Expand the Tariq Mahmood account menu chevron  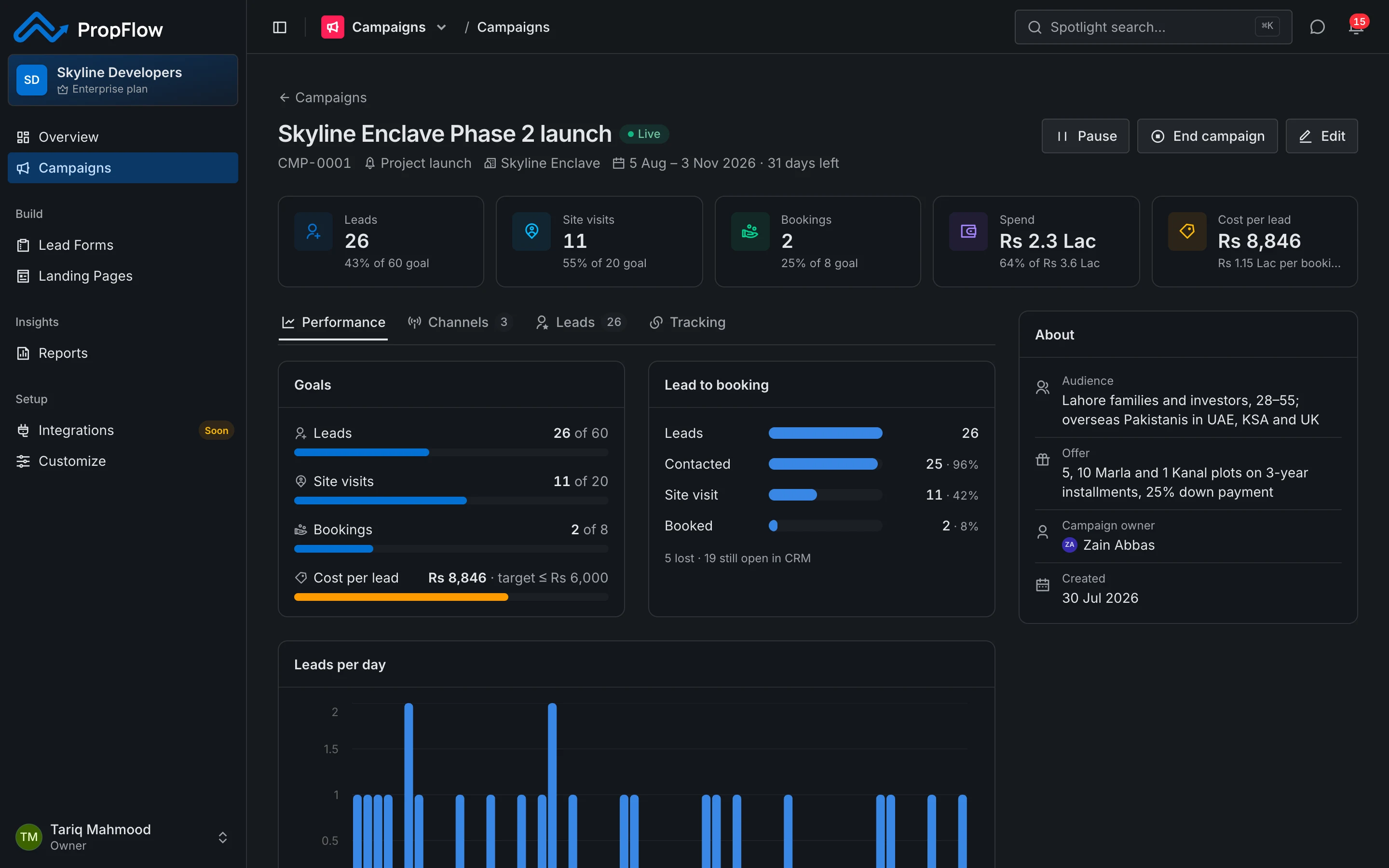pyautogui.click(x=223, y=837)
